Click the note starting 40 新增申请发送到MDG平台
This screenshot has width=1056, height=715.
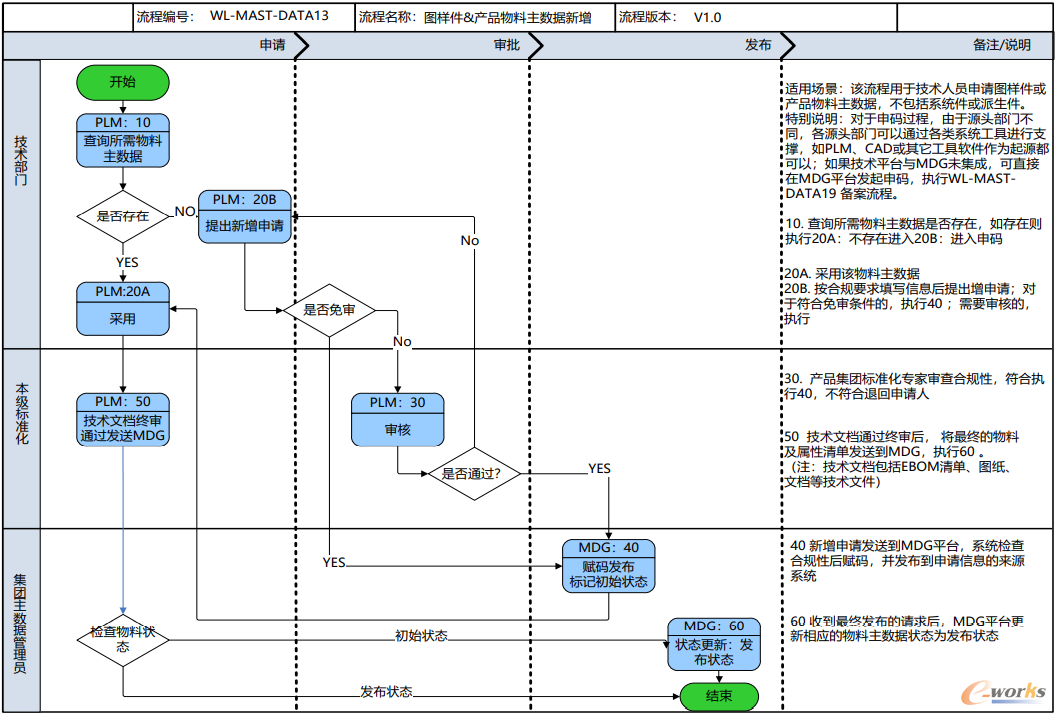tap(906, 559)
